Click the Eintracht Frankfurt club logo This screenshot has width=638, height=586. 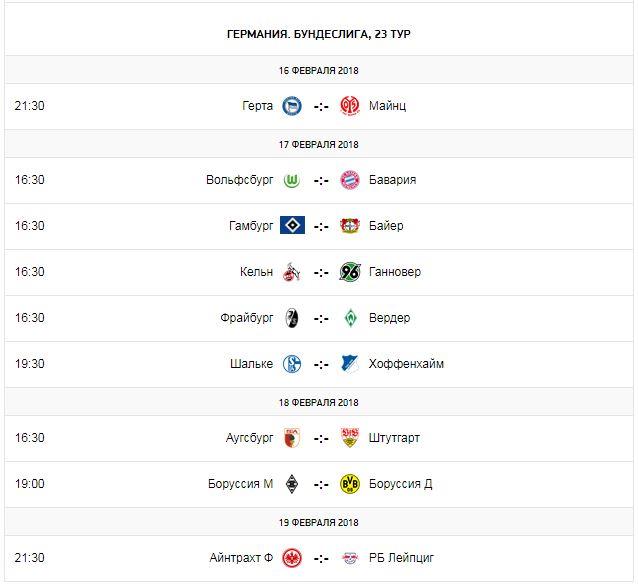[x=292, y=558]
